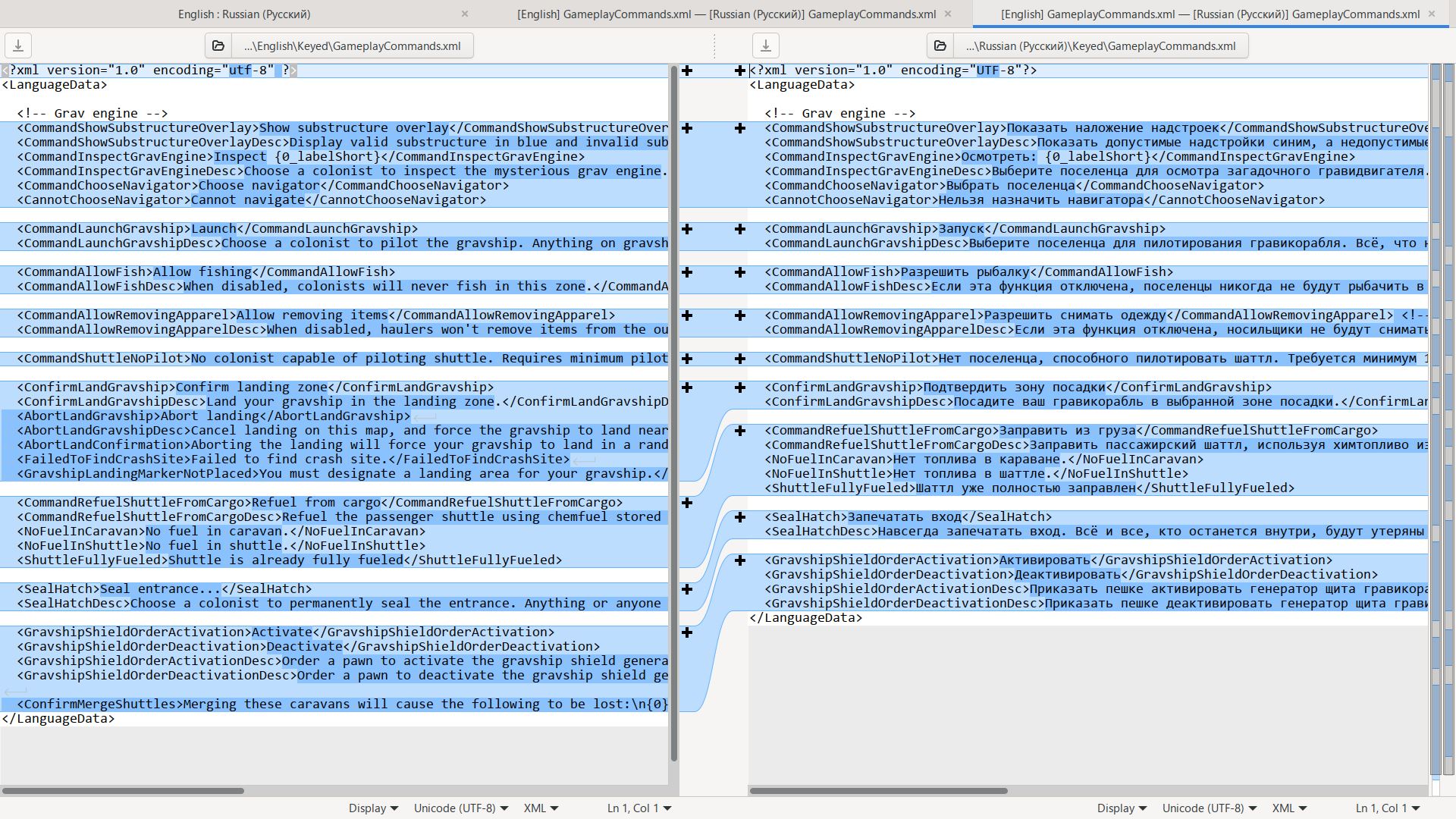Click the English Keyed GameplayCommands.xml path field
Image resolution: width=1456 pixels, height=819 pixels.
(x=352, y=46)
